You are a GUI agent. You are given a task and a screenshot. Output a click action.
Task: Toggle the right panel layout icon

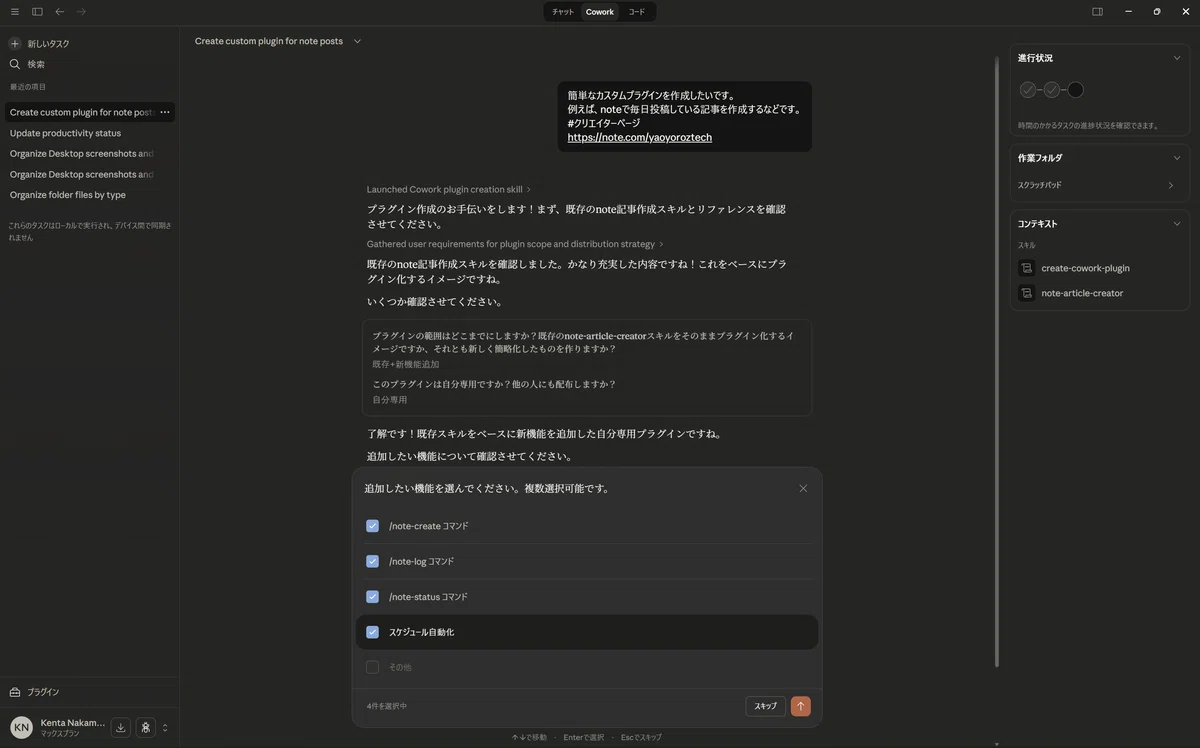[x=1097, y=12]
